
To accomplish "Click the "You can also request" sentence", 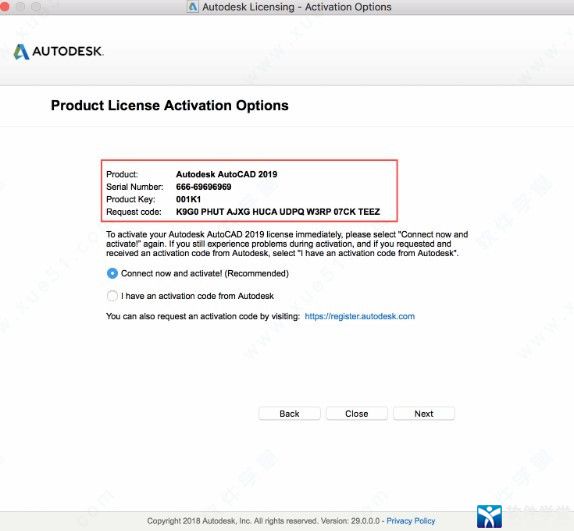I will [x=203, y=316].
